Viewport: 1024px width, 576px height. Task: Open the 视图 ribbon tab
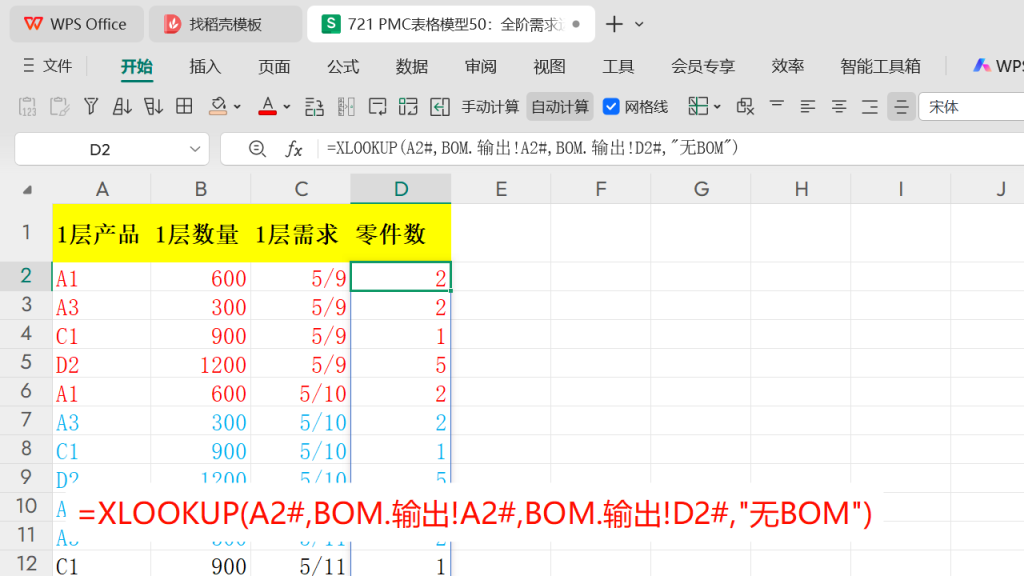tap(549, 67)
